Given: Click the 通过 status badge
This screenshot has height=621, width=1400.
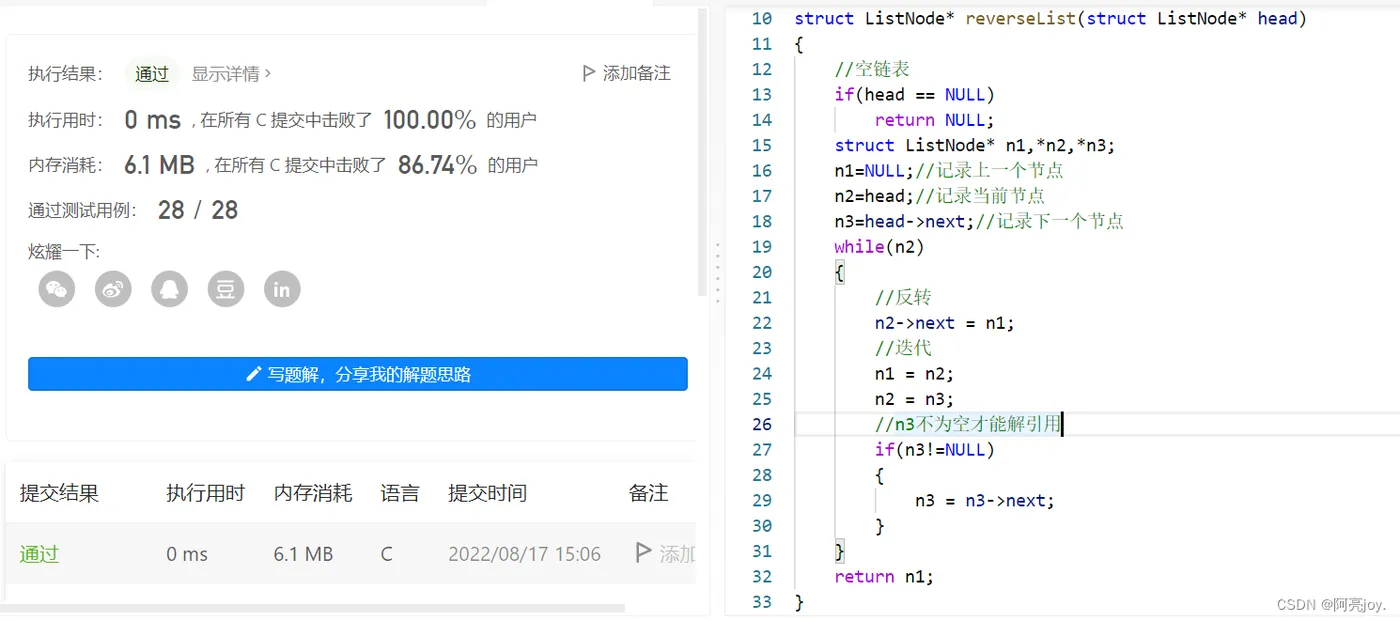Looking at the screenshot, I should (x=152, y=74).
